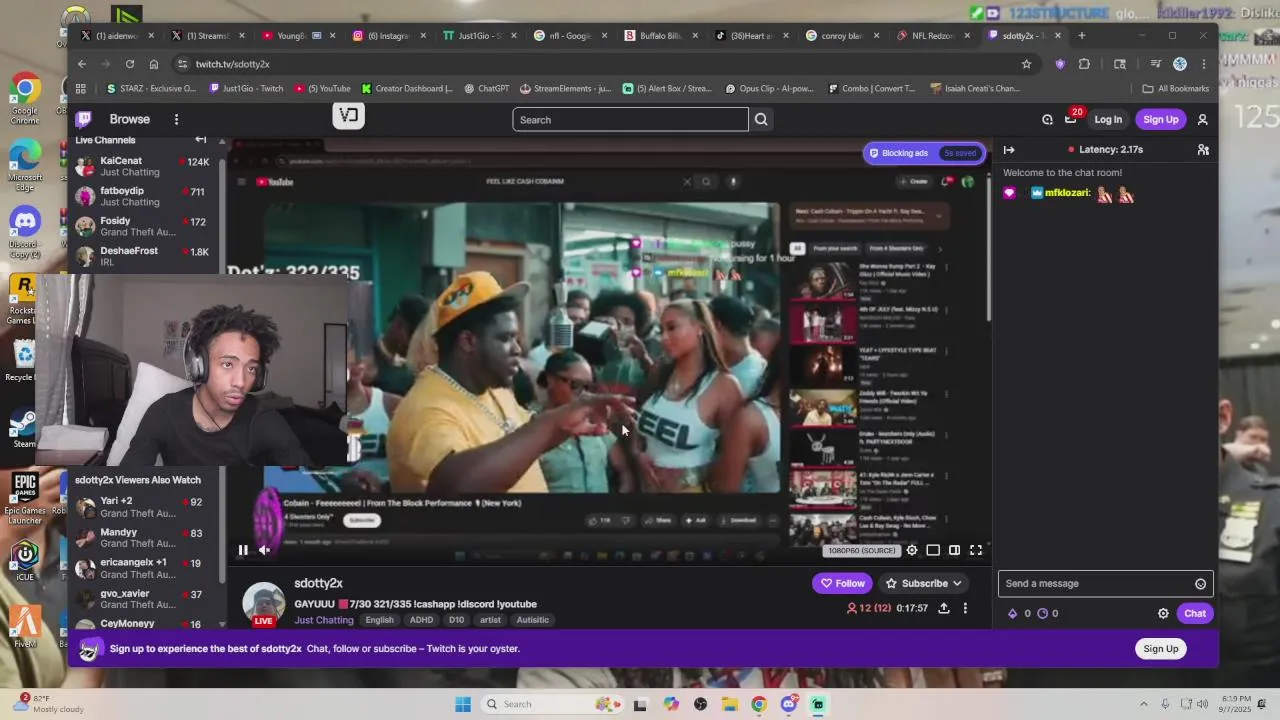
Task: Open Google Chrome desktop shortcut
Action: click(25, 99)
